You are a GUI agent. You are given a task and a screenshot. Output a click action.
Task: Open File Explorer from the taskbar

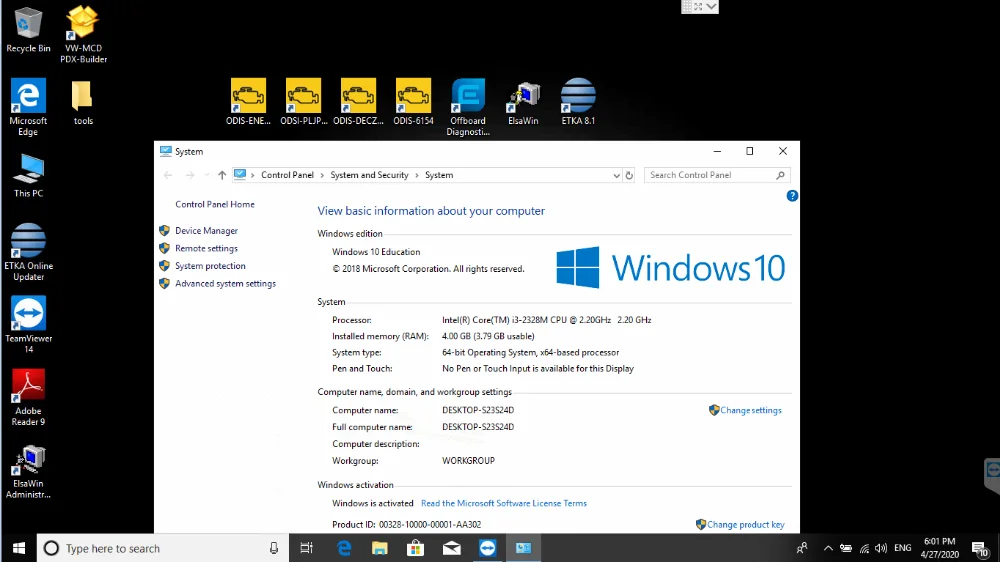(380, 548)
